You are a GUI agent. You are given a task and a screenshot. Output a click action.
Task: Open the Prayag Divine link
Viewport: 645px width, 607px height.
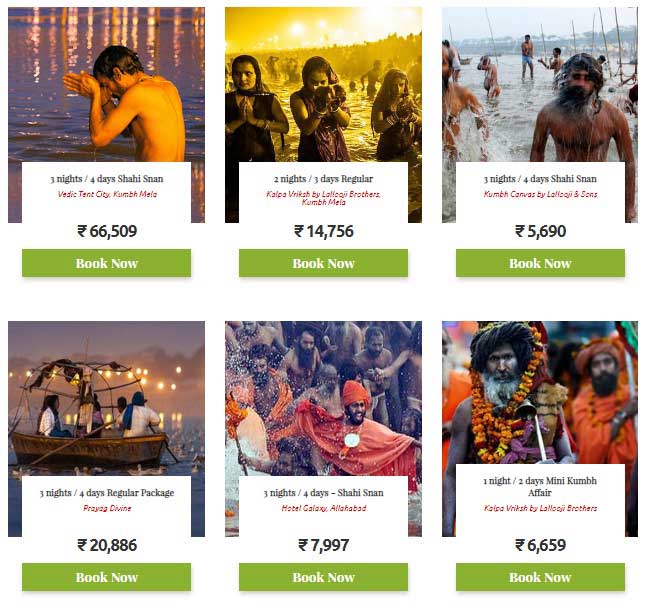tap(107, 508)
